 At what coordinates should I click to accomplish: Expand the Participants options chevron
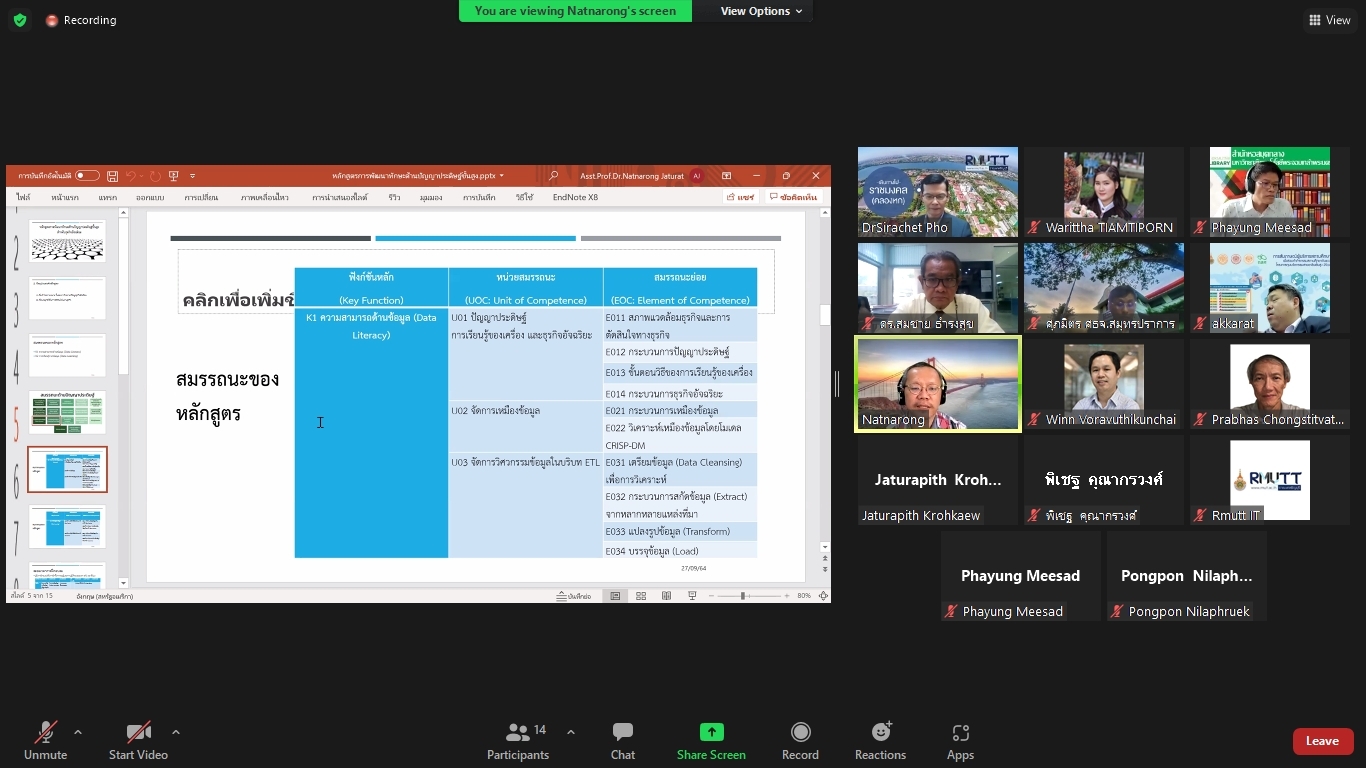point(571,732)
